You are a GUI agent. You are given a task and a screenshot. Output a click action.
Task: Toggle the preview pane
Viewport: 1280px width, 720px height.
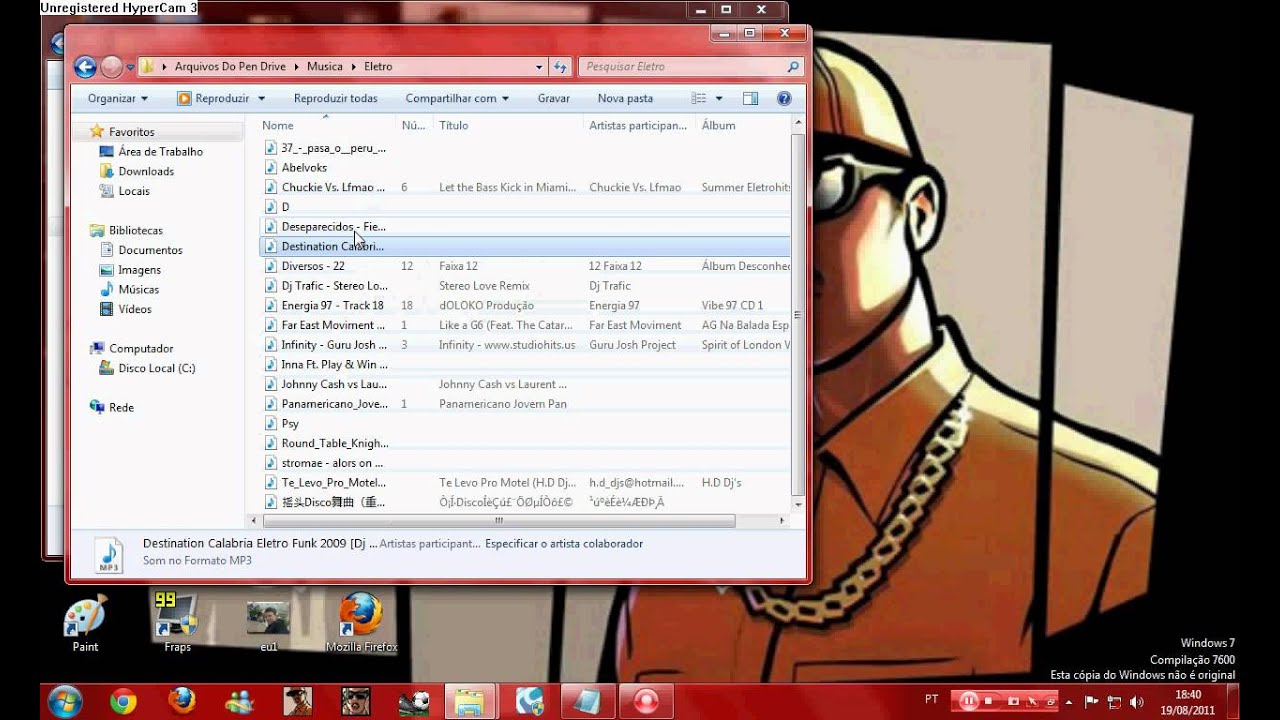tap(750, 98)
